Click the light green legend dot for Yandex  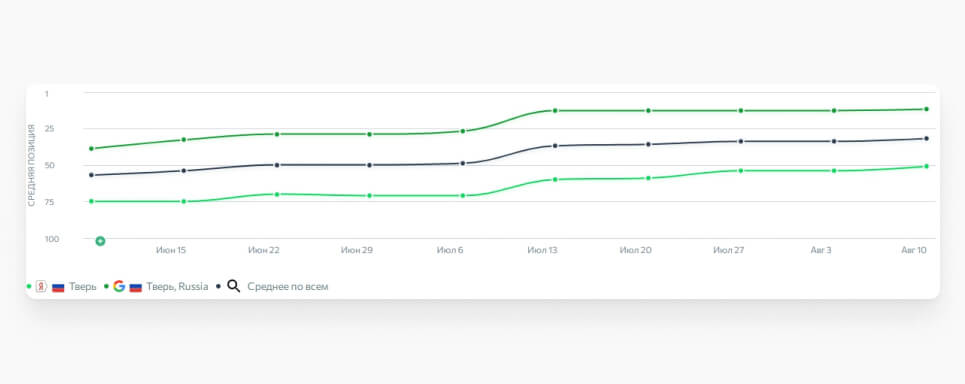click(x=29, y=287)
